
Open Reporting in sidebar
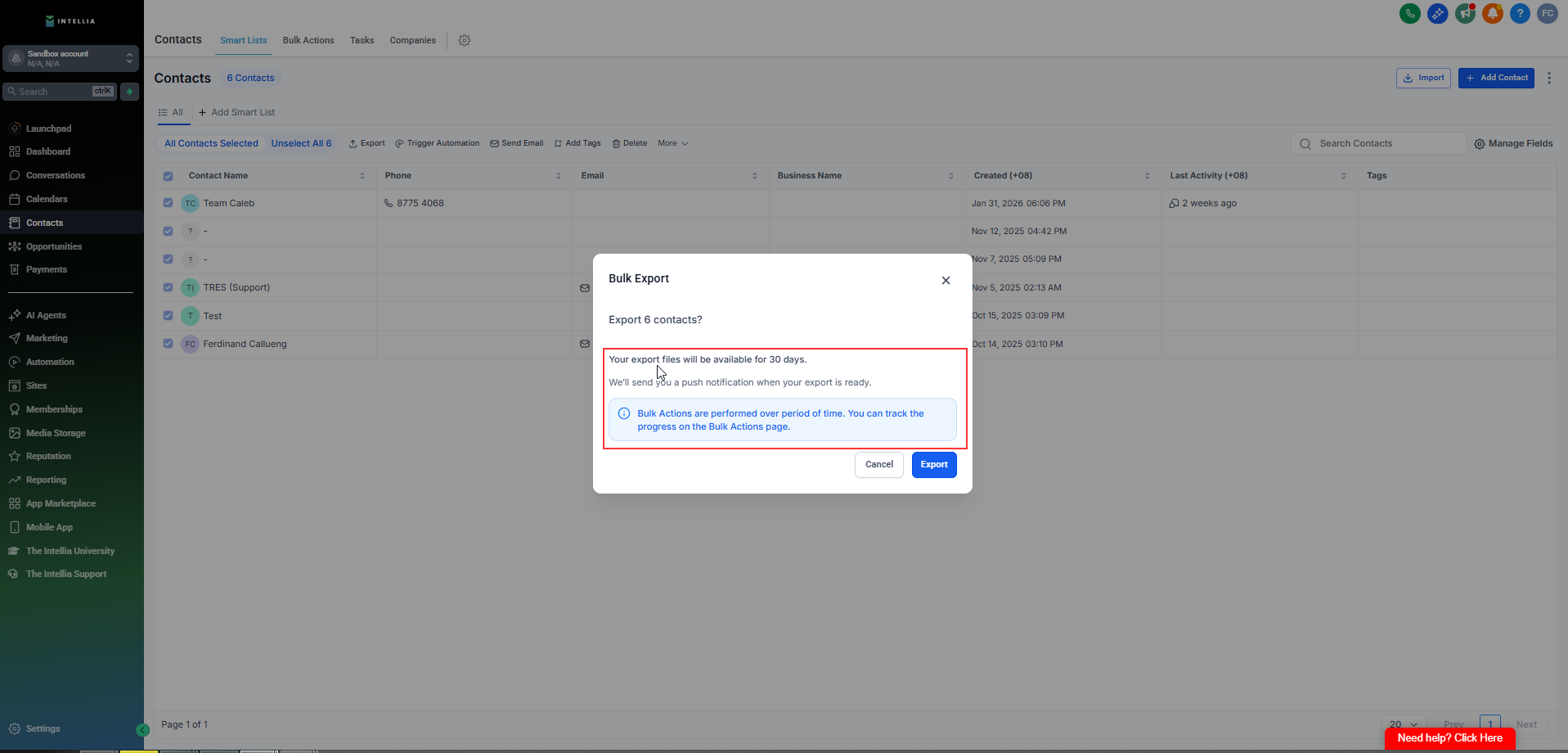[x=46, y=480]
